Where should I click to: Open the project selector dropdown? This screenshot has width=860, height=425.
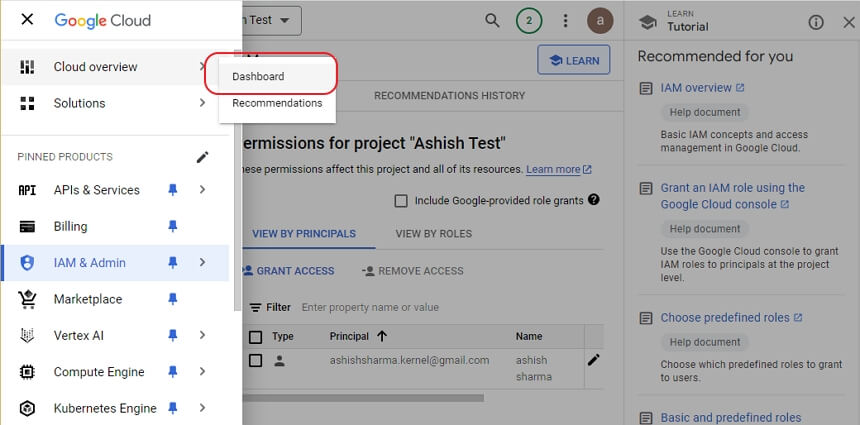pyautogui.click(x=271, y=21)
